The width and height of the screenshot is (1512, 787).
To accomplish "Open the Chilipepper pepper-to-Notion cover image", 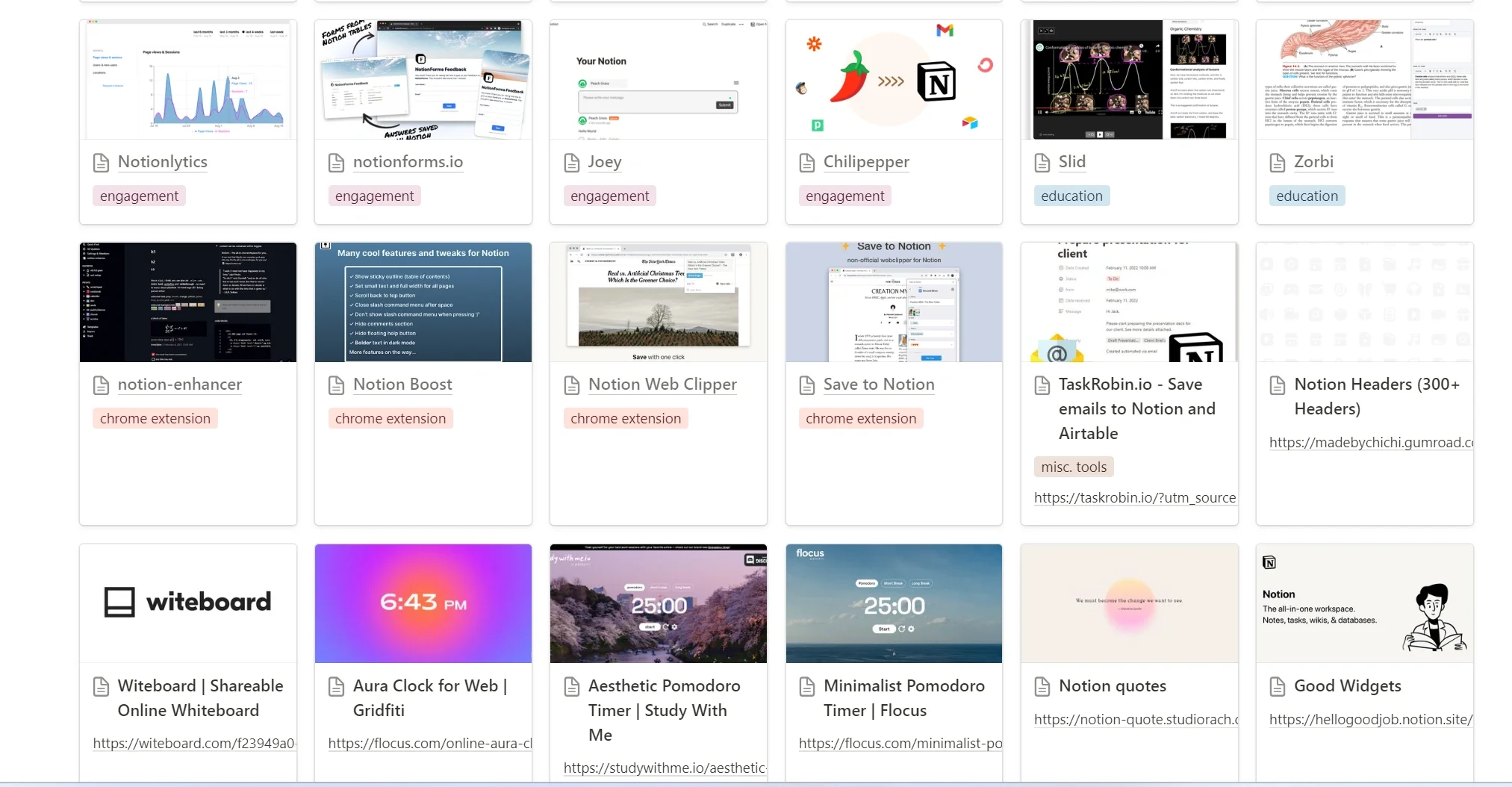I will tap(894, 80).
